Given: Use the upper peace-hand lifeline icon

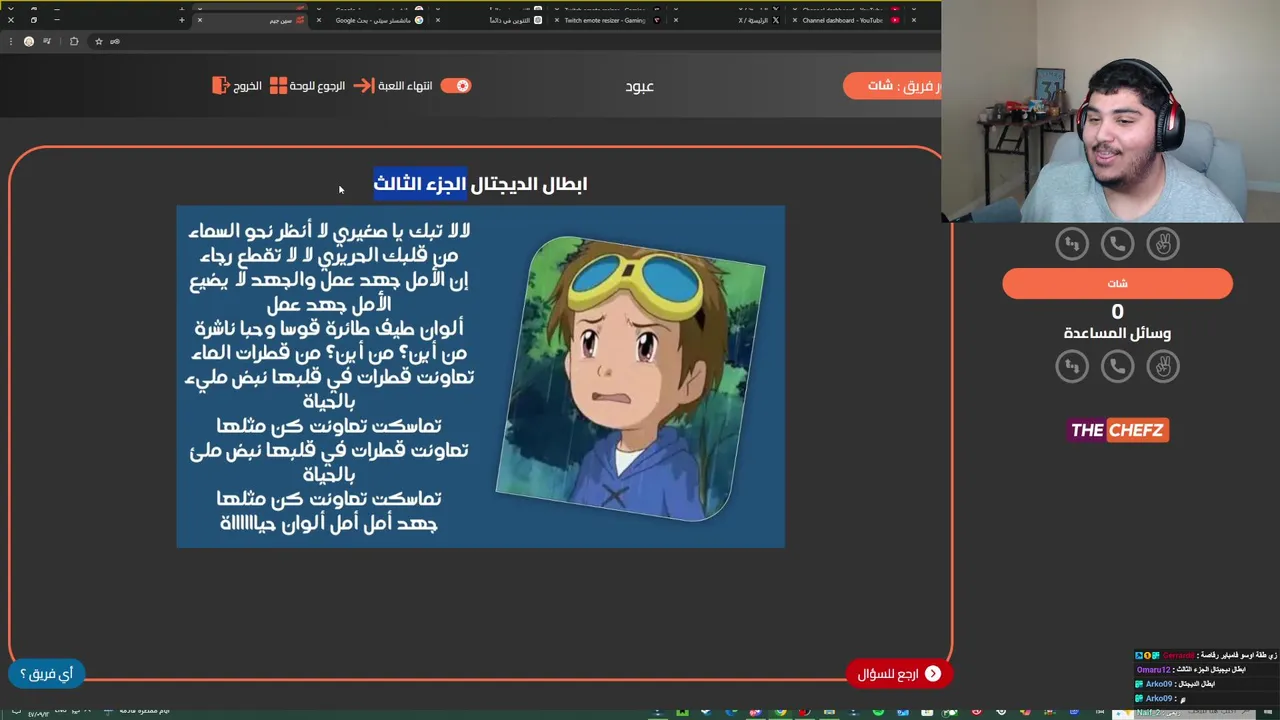Looking at the screenshot, I should tap(1163, 243).
